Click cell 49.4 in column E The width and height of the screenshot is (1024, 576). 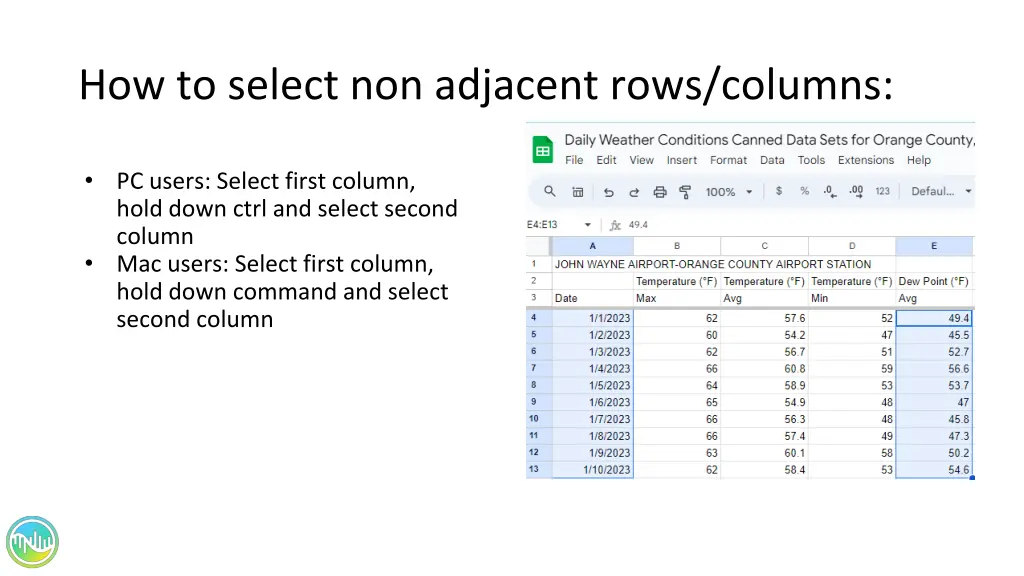934,318
